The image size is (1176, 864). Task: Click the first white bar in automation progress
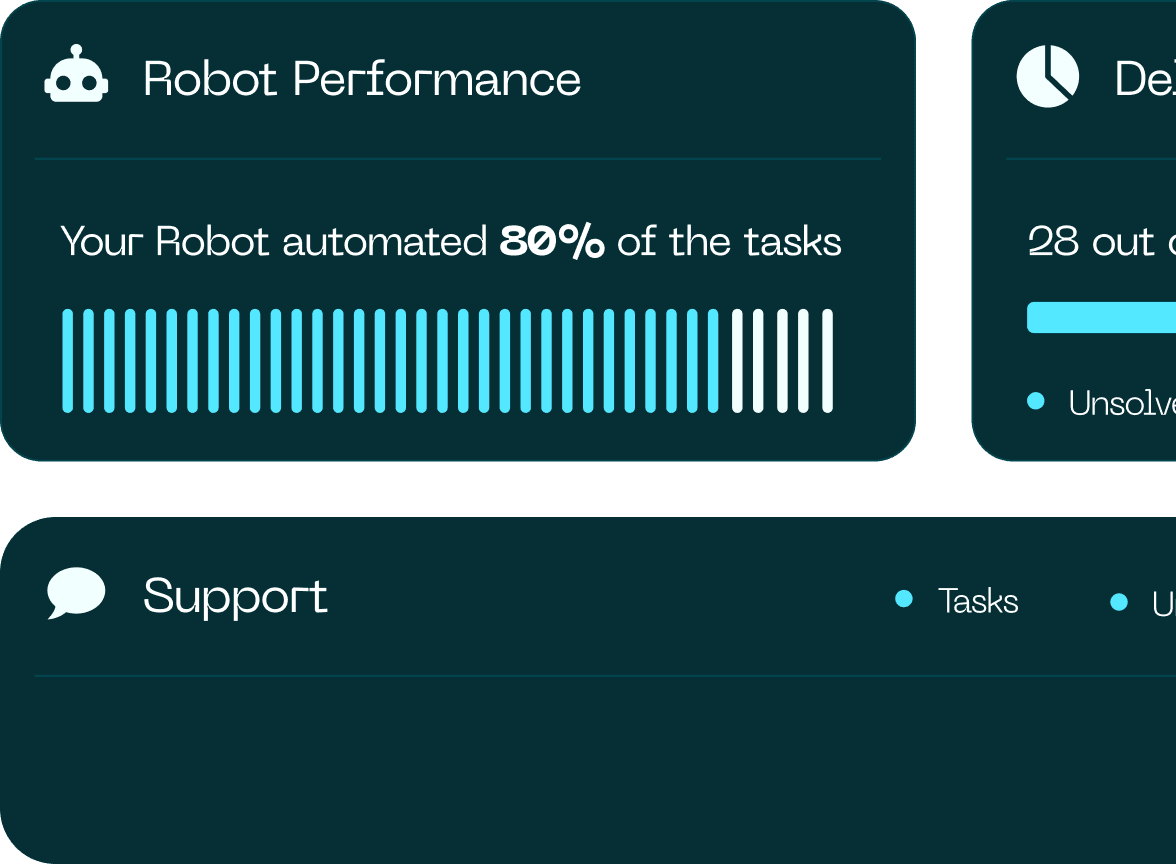tap(737, 360)
